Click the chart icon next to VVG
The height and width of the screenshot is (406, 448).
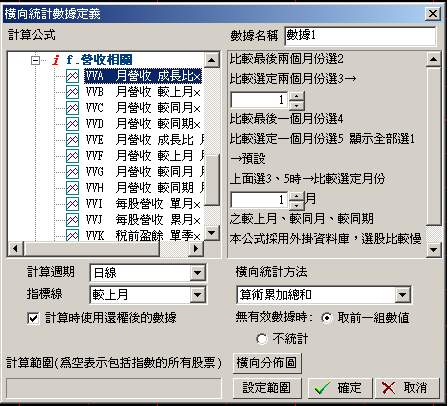tap(72, 172)
